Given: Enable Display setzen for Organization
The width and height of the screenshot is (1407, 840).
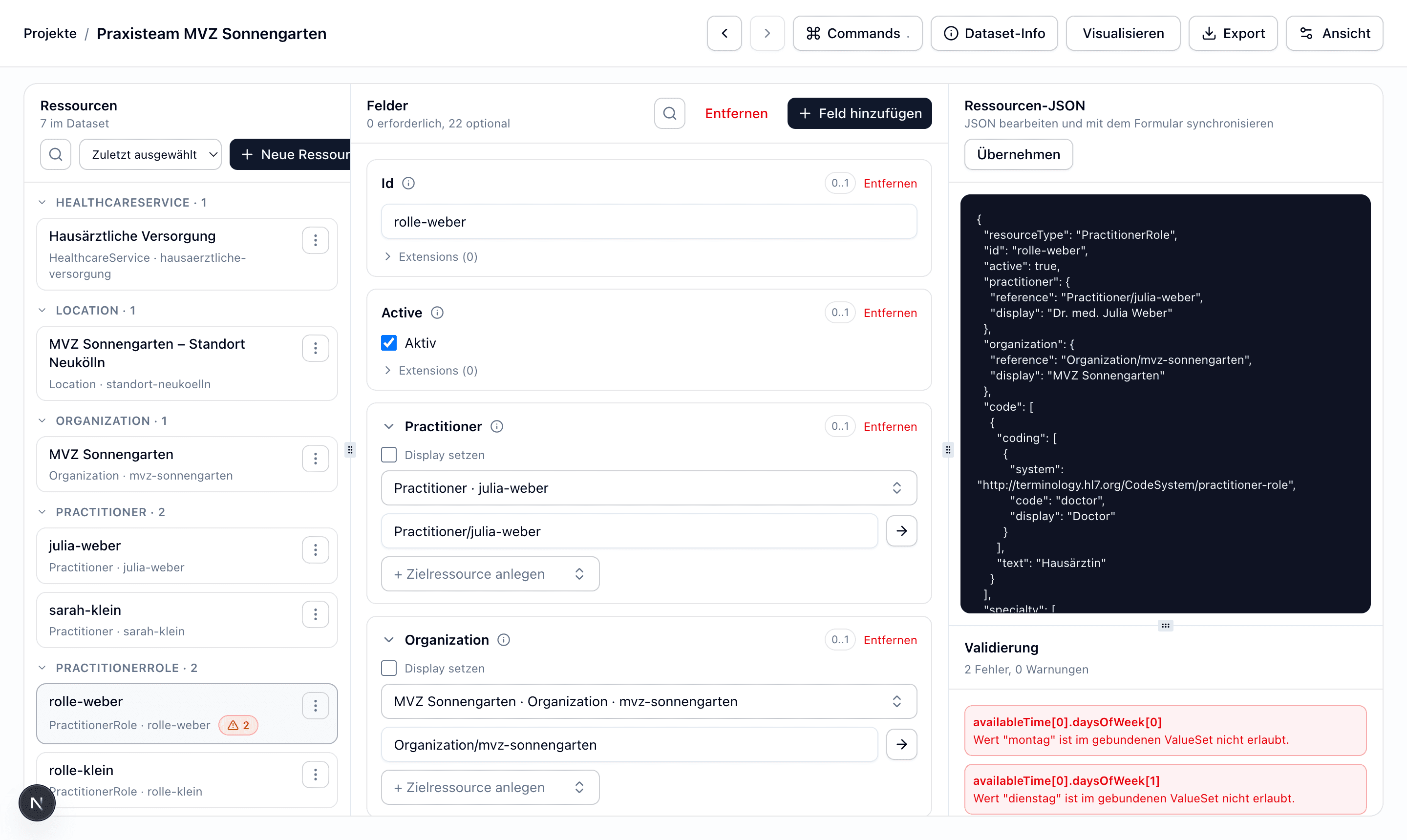Looking at the screenshot, I should pos(389,669).
